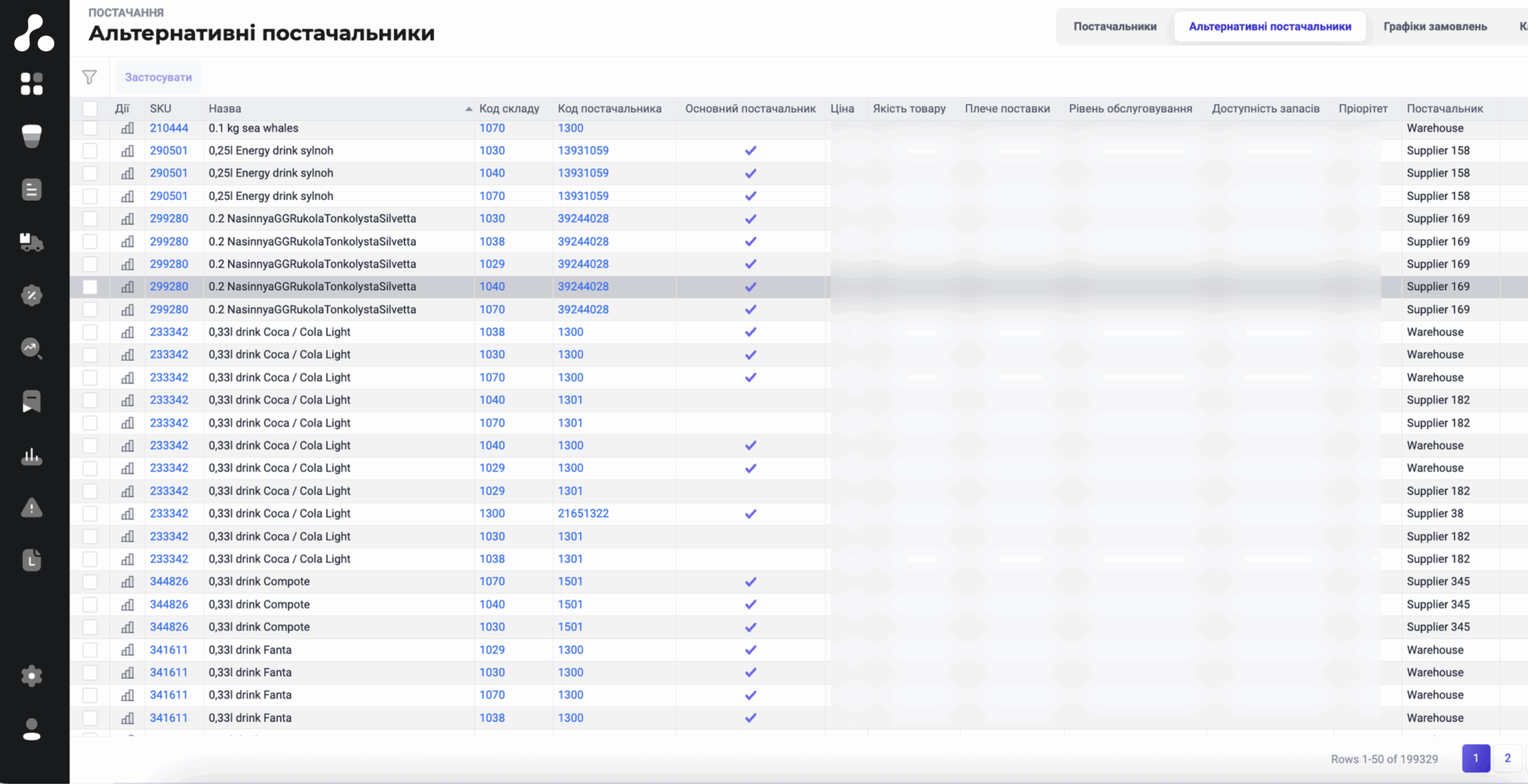Viewport: 1528px width, 784px height.
Task: Click the user profile icon in sidebar
Action: pyautogui.click(x=32, y=729)
